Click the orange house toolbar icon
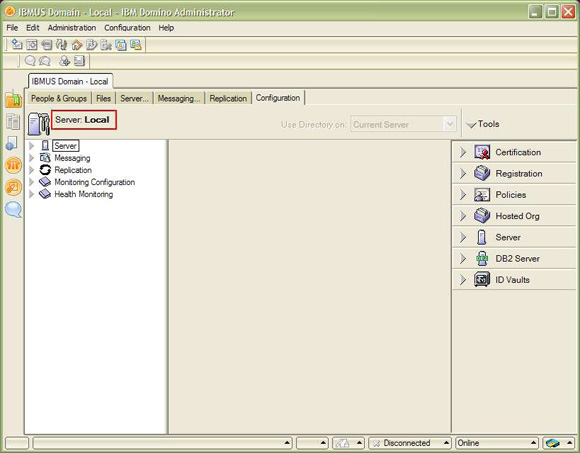This screenshot has height=453, width=580. point(77,45)
